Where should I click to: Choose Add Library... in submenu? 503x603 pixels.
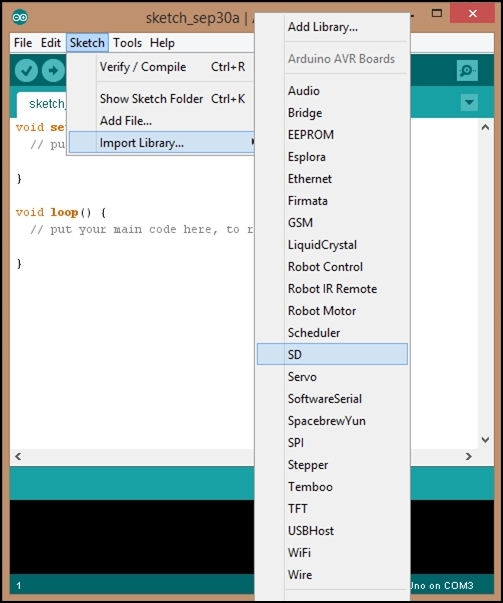(x=332, y=27)
